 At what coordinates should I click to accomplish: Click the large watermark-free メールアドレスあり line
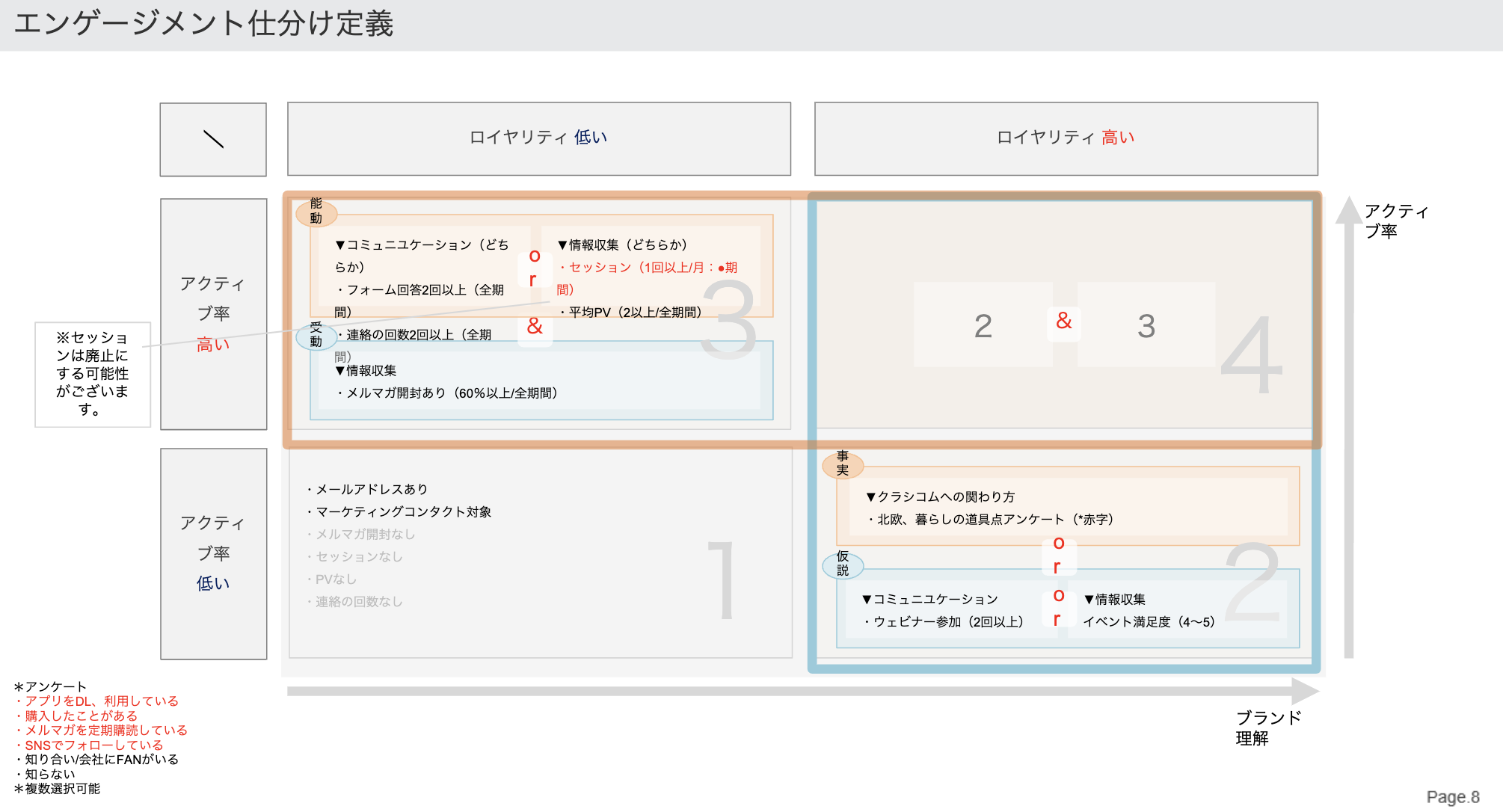[x=367, y=490]
